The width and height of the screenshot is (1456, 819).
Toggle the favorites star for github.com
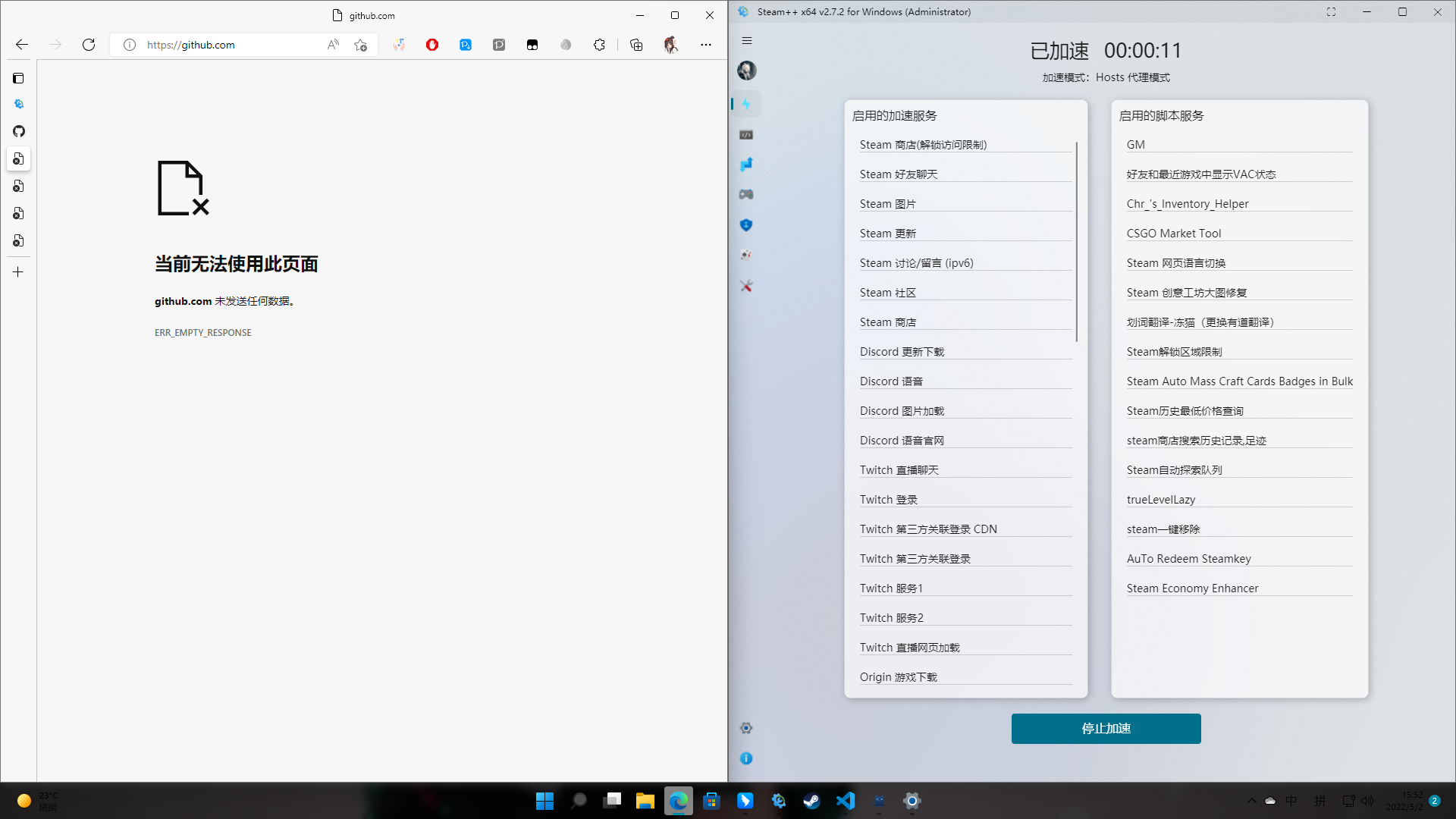coord(360,45)
